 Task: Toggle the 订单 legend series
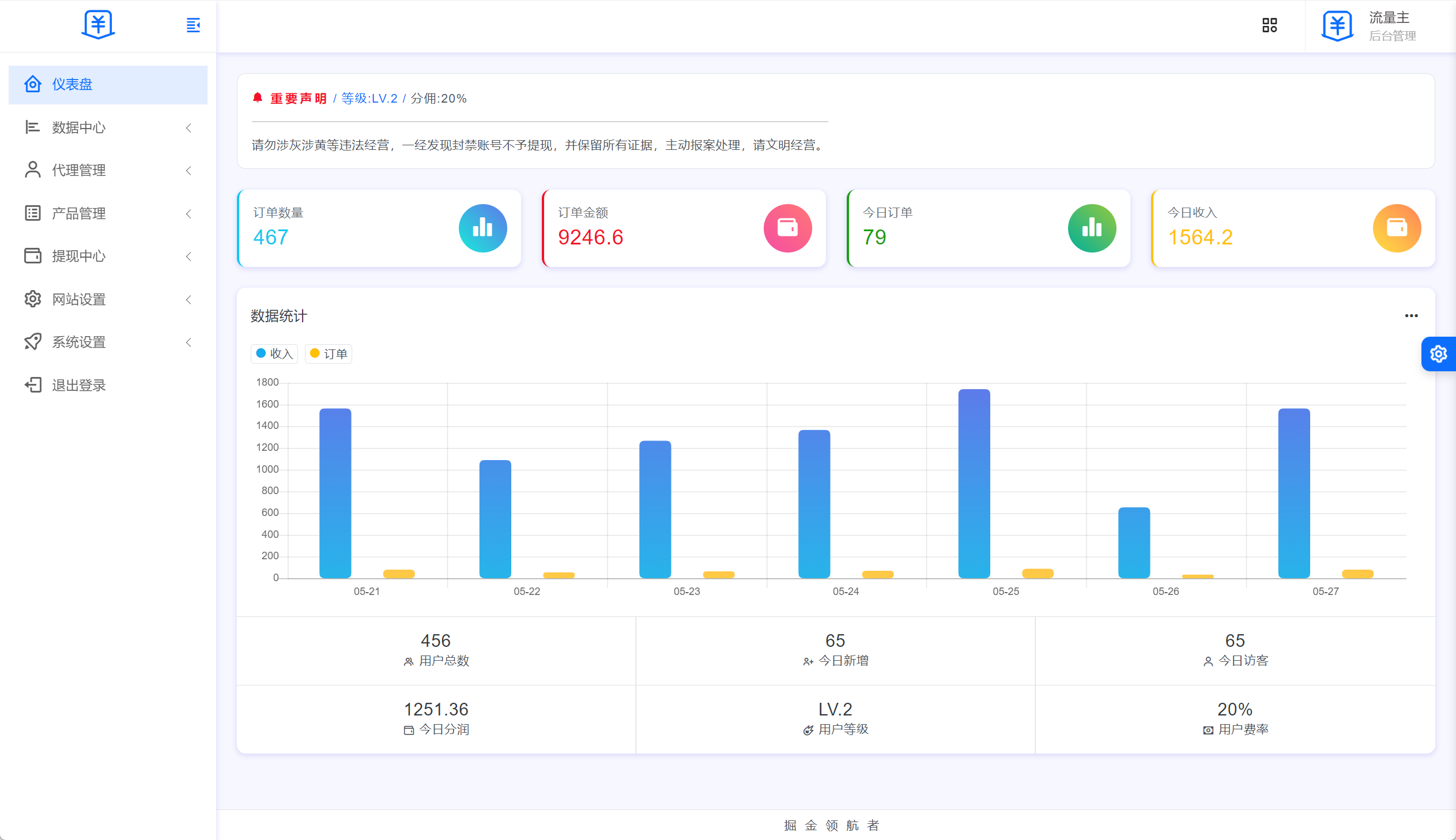coord(329,353)
